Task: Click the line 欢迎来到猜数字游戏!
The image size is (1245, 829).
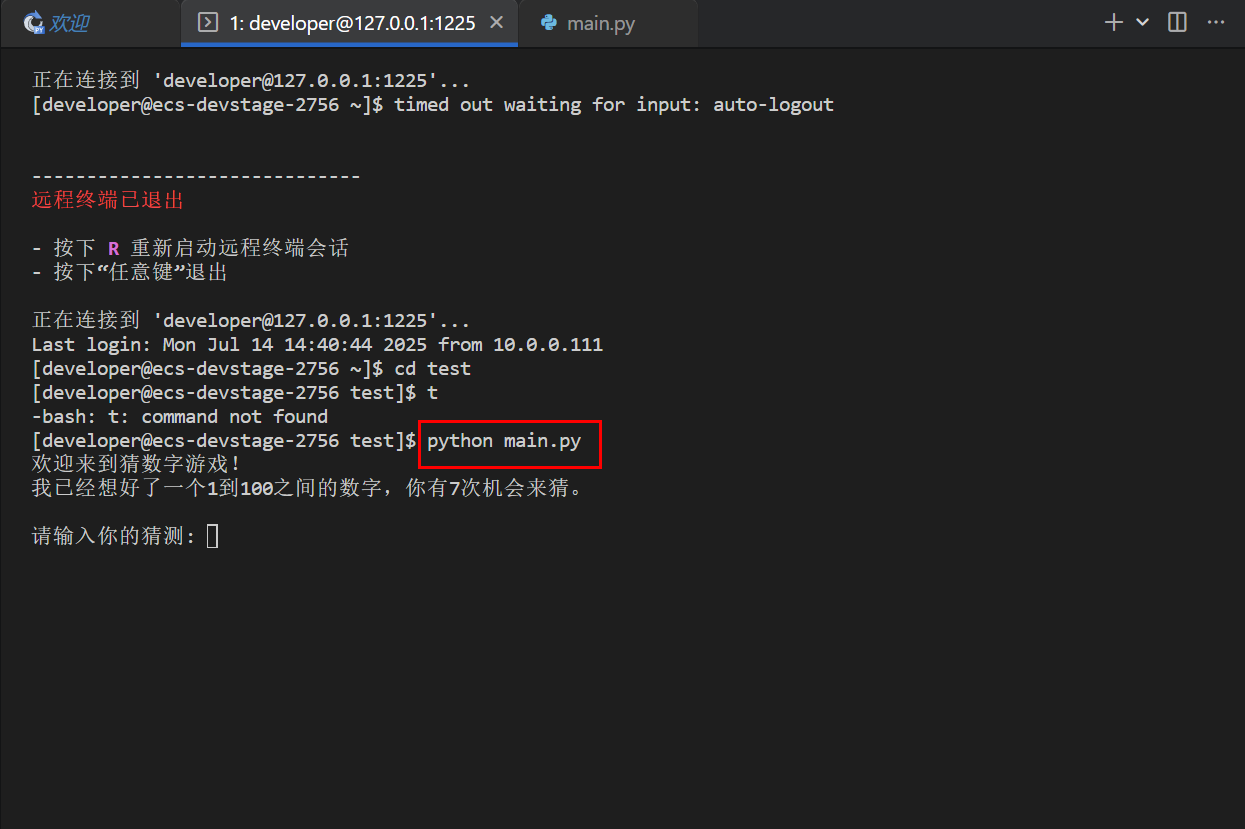Action: point(136,465)
